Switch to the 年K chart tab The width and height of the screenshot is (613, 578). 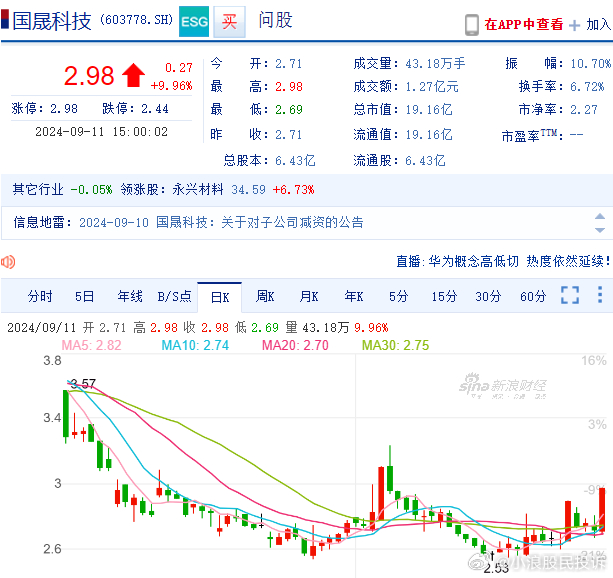click(x=354, y=296)
